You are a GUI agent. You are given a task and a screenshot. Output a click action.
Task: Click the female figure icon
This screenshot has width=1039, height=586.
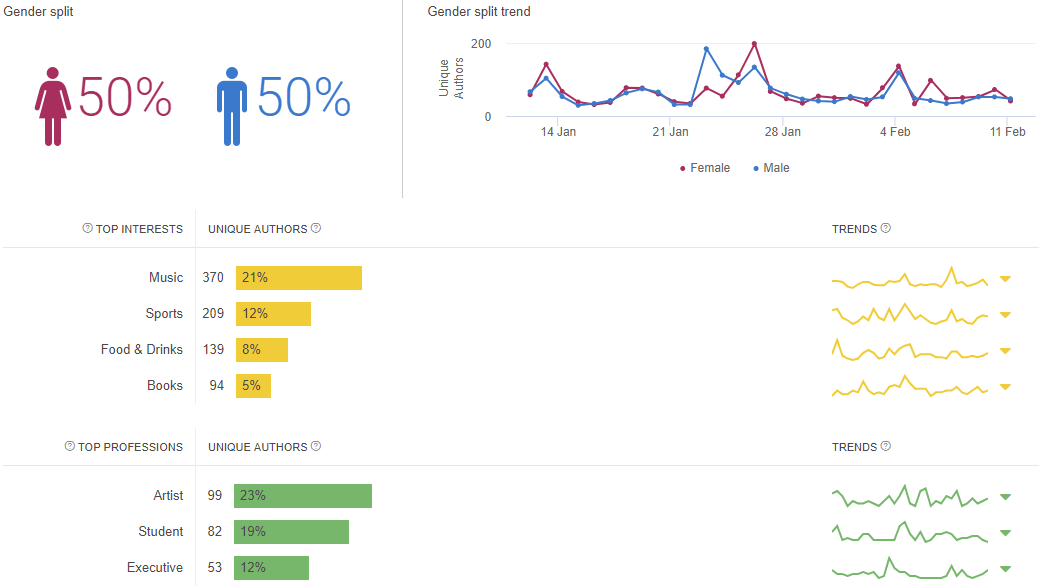[x=52, y=105]
